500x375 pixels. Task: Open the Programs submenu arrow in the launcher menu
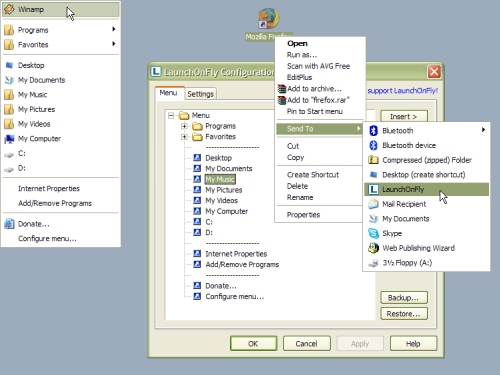(114, 29)
